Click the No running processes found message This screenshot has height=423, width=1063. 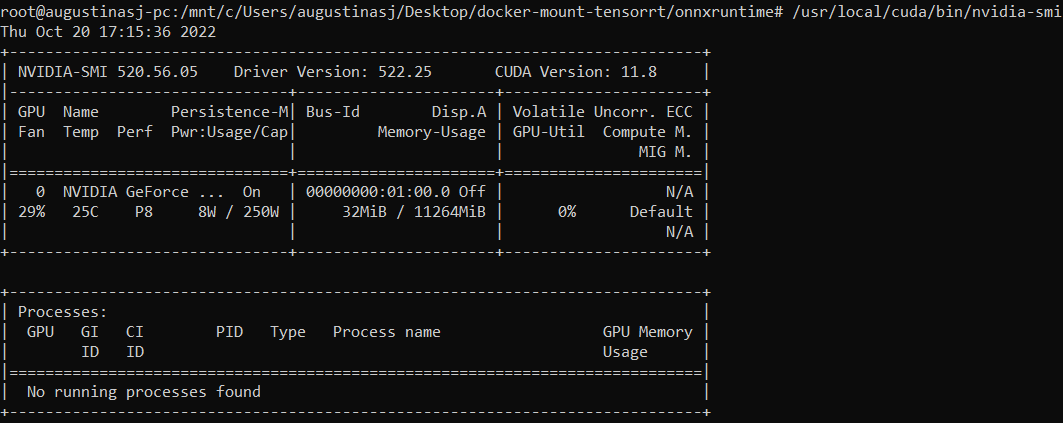(144, 392)
